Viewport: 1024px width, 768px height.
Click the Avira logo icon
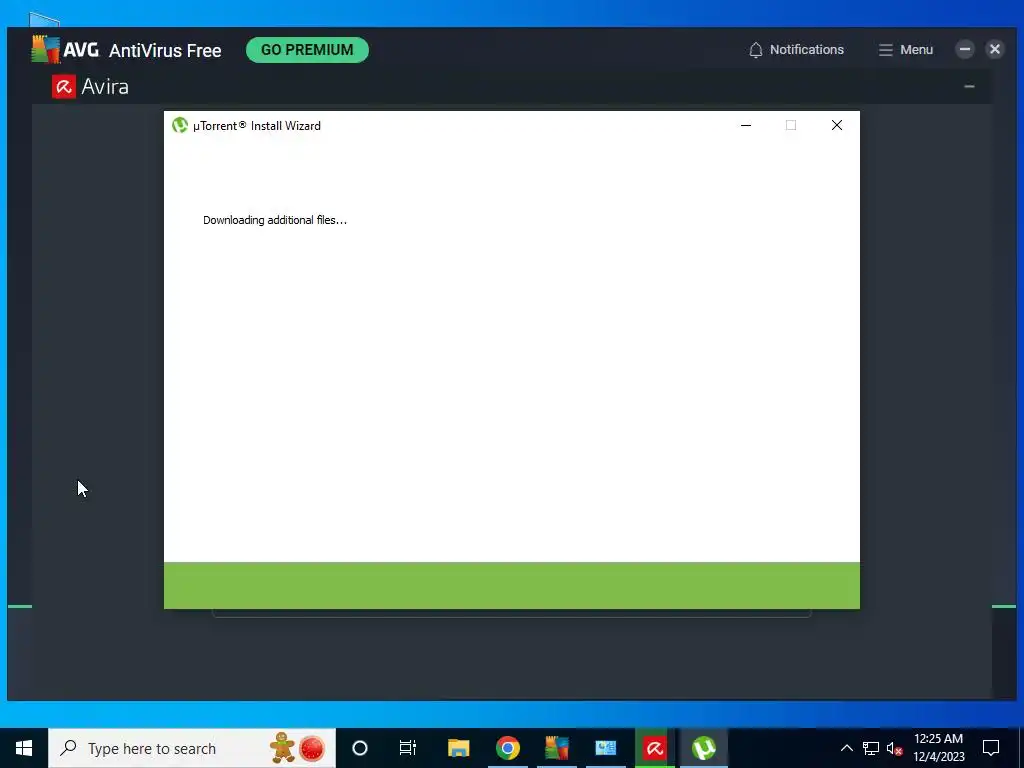pyautogui.click(x=64, y=86)
